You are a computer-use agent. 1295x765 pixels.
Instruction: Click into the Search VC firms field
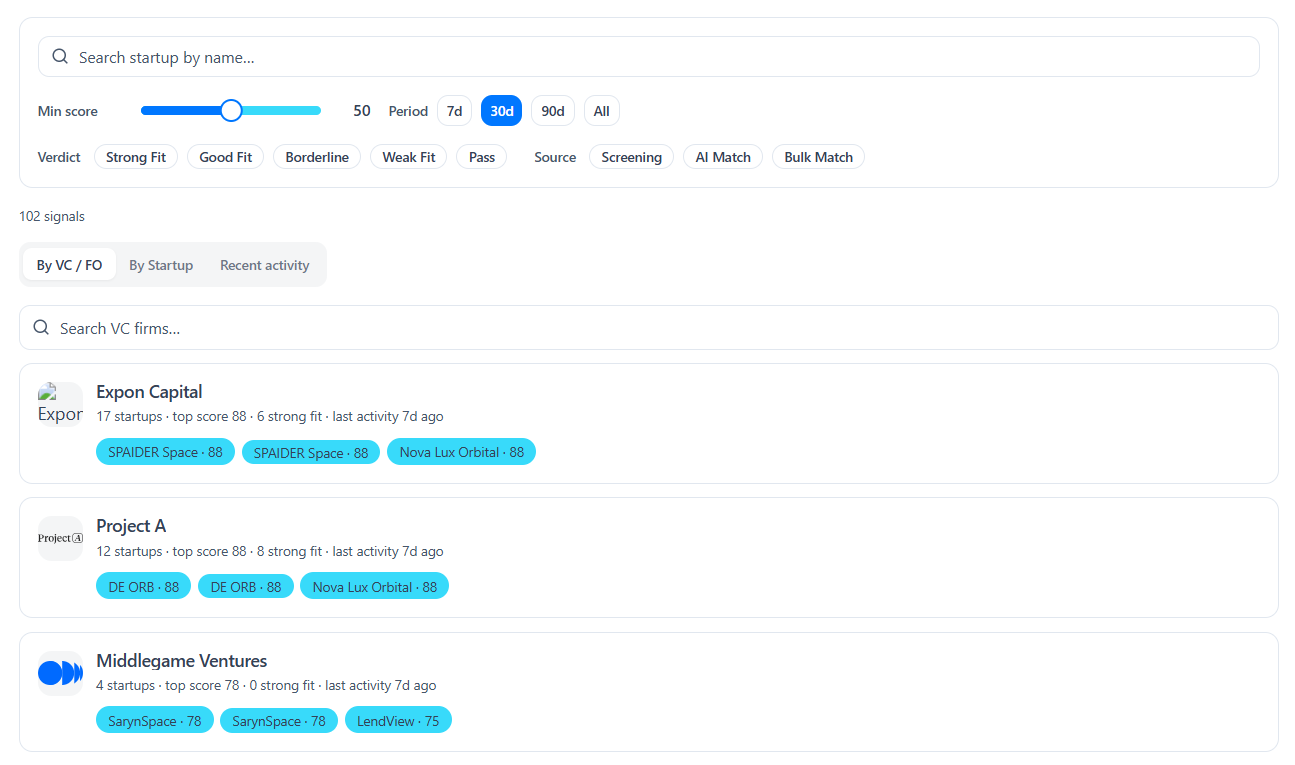[649, 328]
